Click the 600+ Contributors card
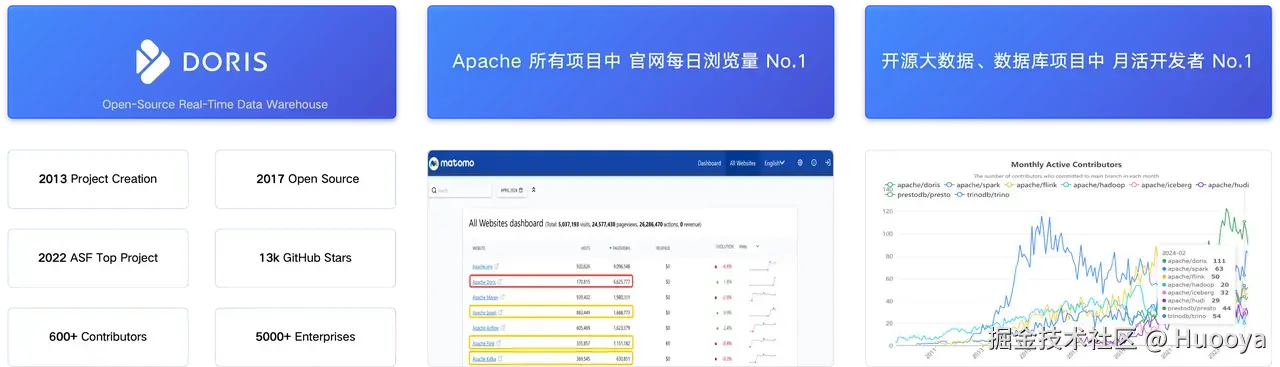1280x367 pixels. point(98,337)
